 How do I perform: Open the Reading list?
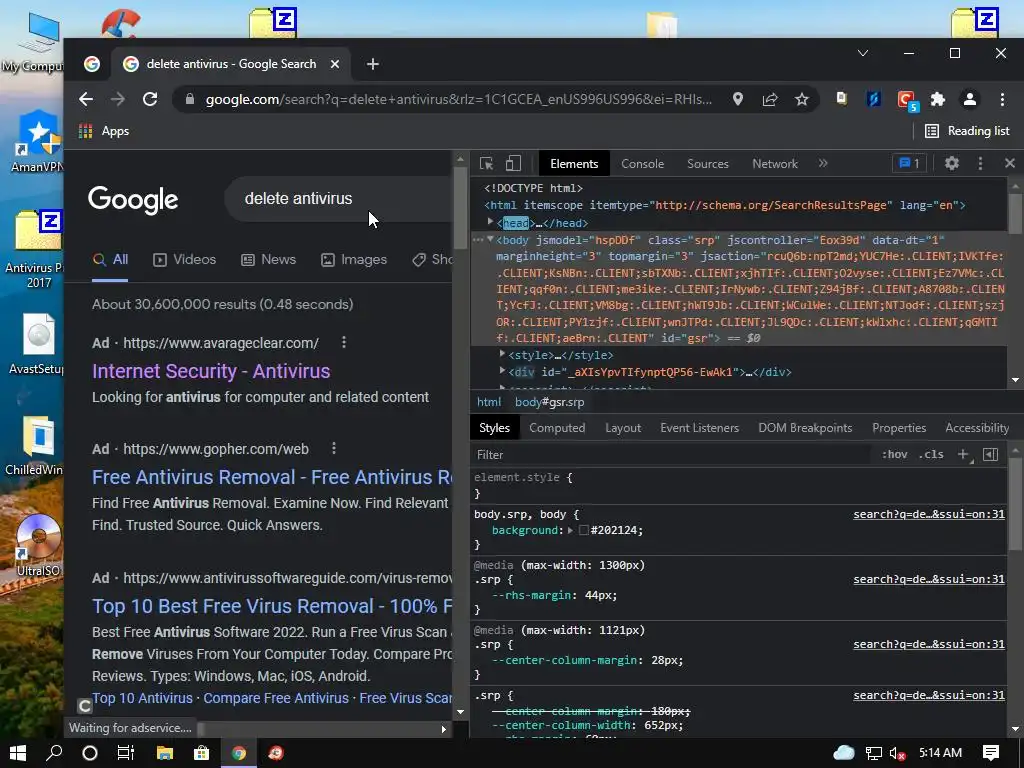pos(967,131)
